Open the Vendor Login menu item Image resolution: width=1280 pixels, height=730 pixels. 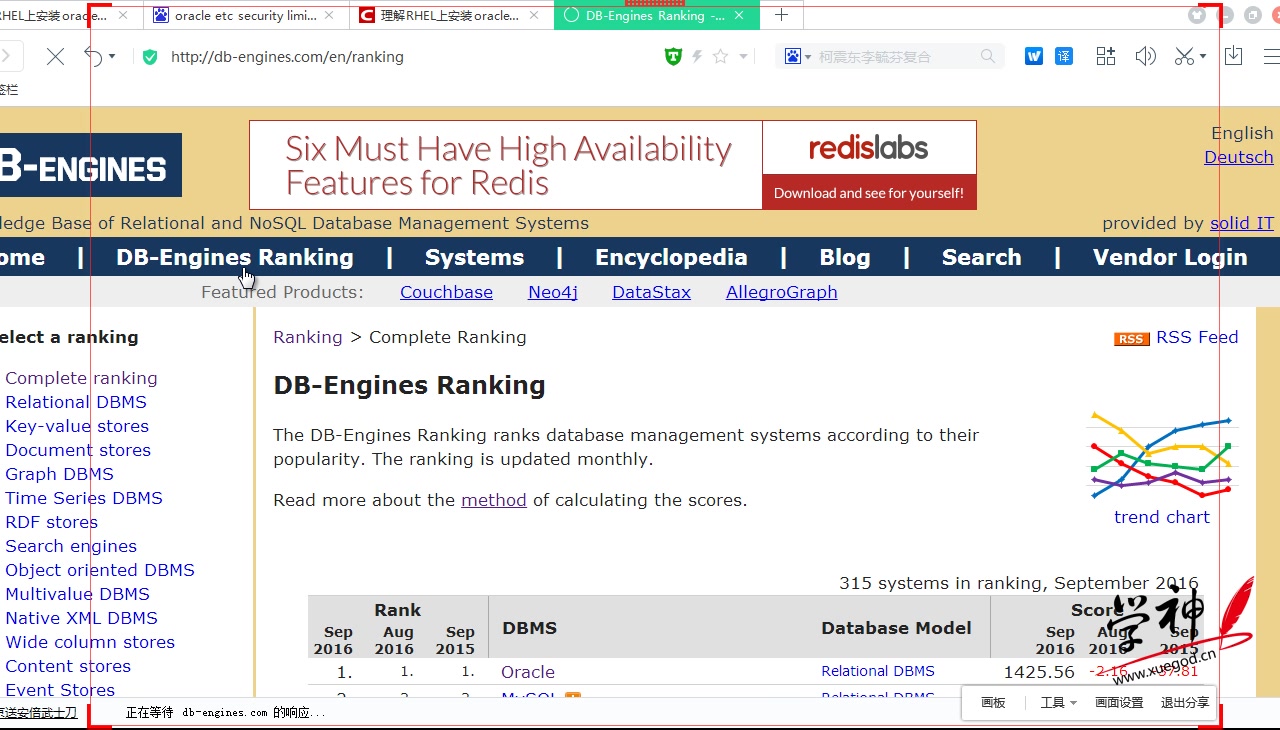tap(1170, 257)
